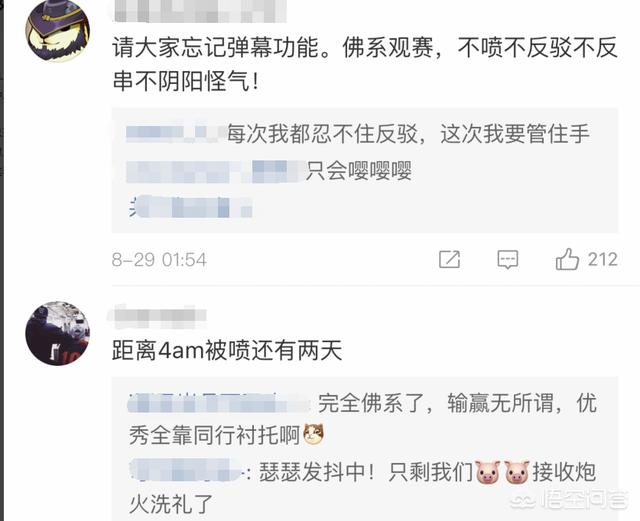This screenshot has height=521, width=640.
Task: Click the 悟空问答 watermark logo
Action: tap(569, 499)
